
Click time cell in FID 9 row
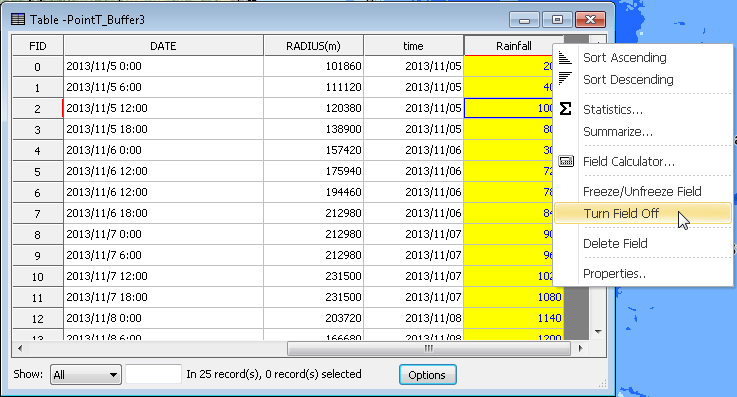coord(414,255)
